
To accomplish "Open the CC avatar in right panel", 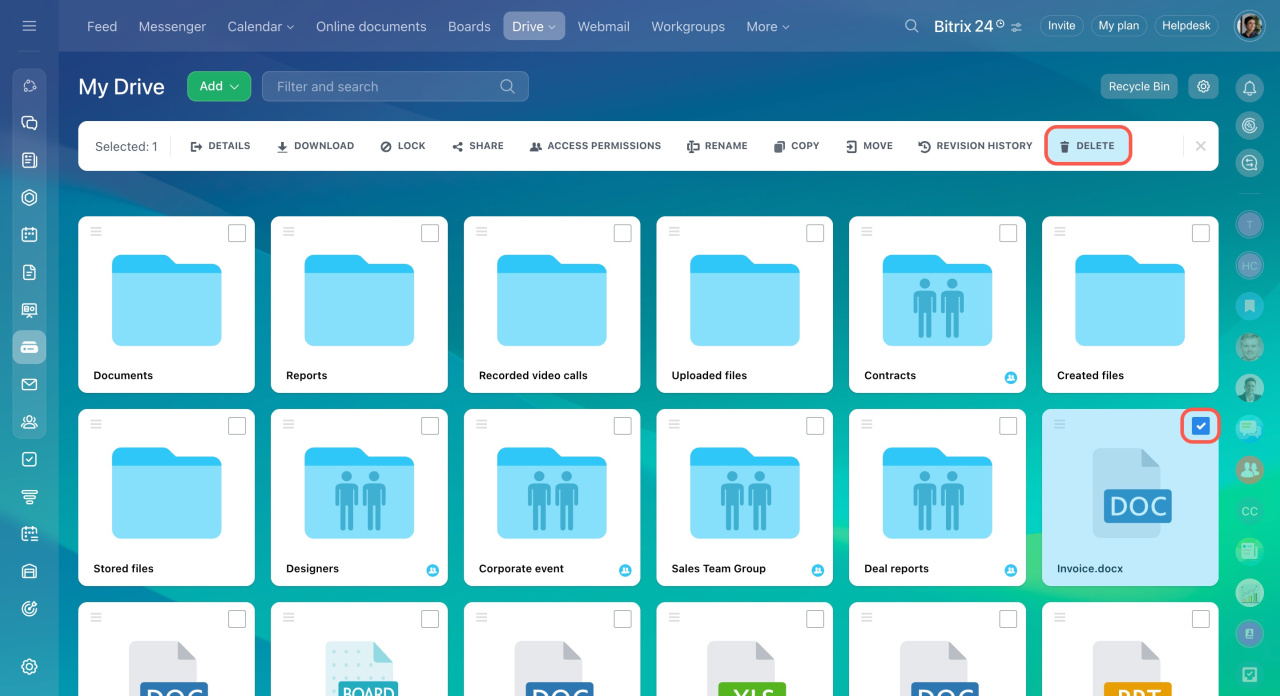I will tap(1249, 511).
